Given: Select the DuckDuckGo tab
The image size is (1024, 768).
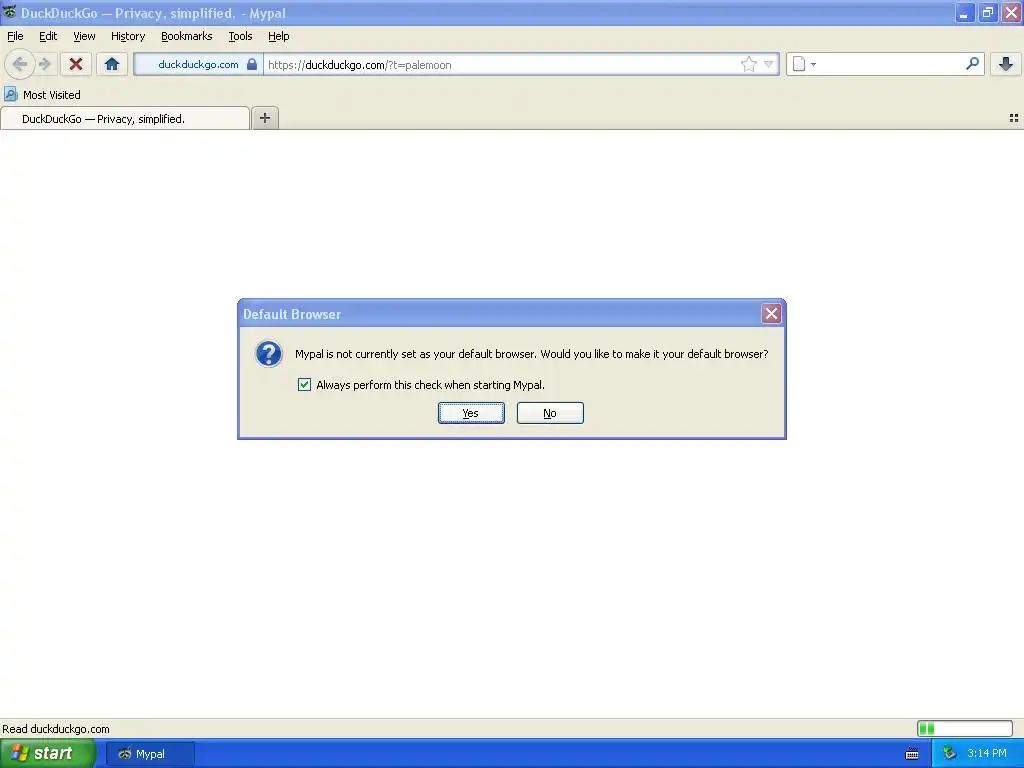Looking at the screenshot, I should (x=125, y=118).
